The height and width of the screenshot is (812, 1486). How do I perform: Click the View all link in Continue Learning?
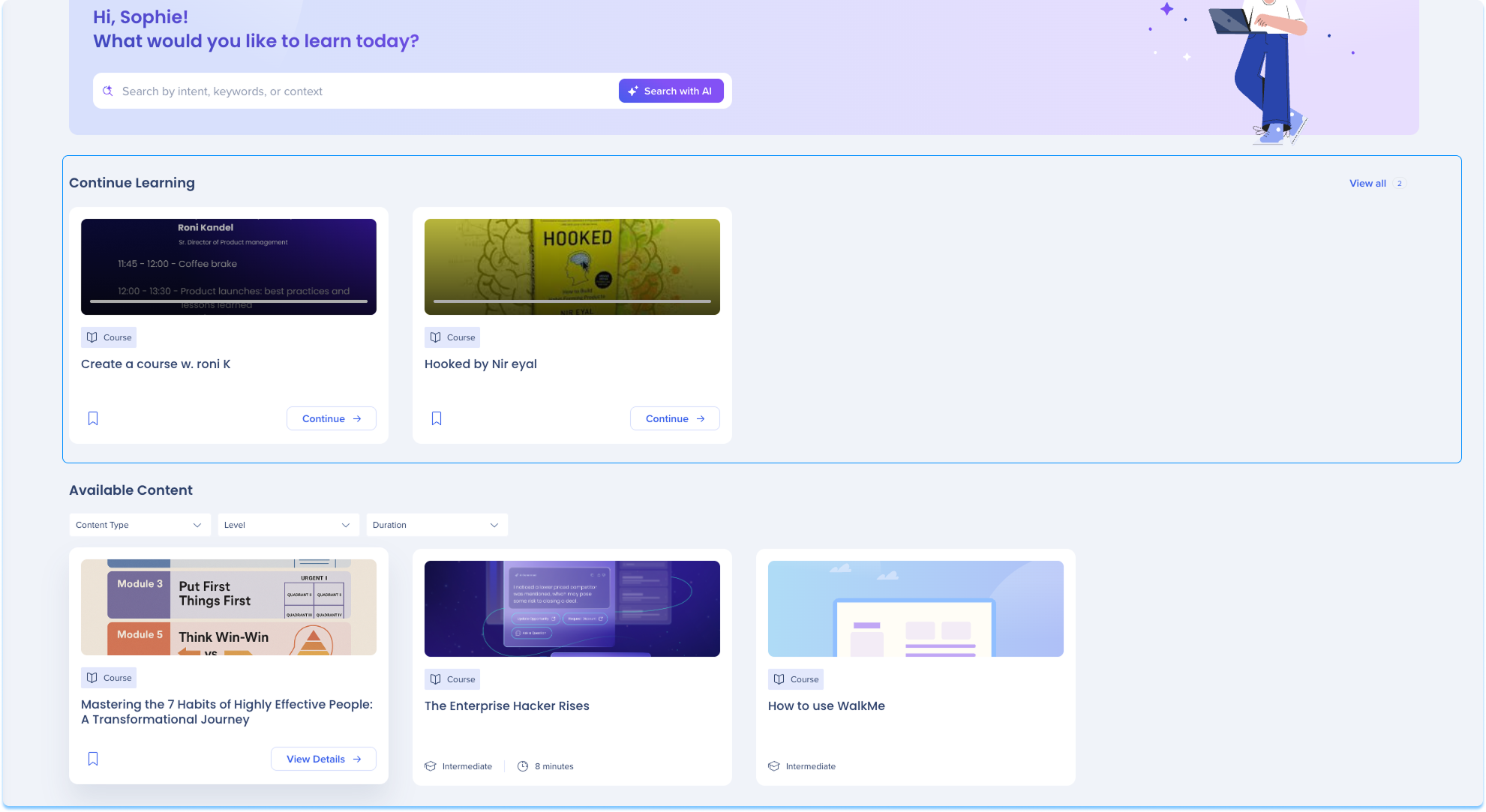click(x=1367, y=183)
